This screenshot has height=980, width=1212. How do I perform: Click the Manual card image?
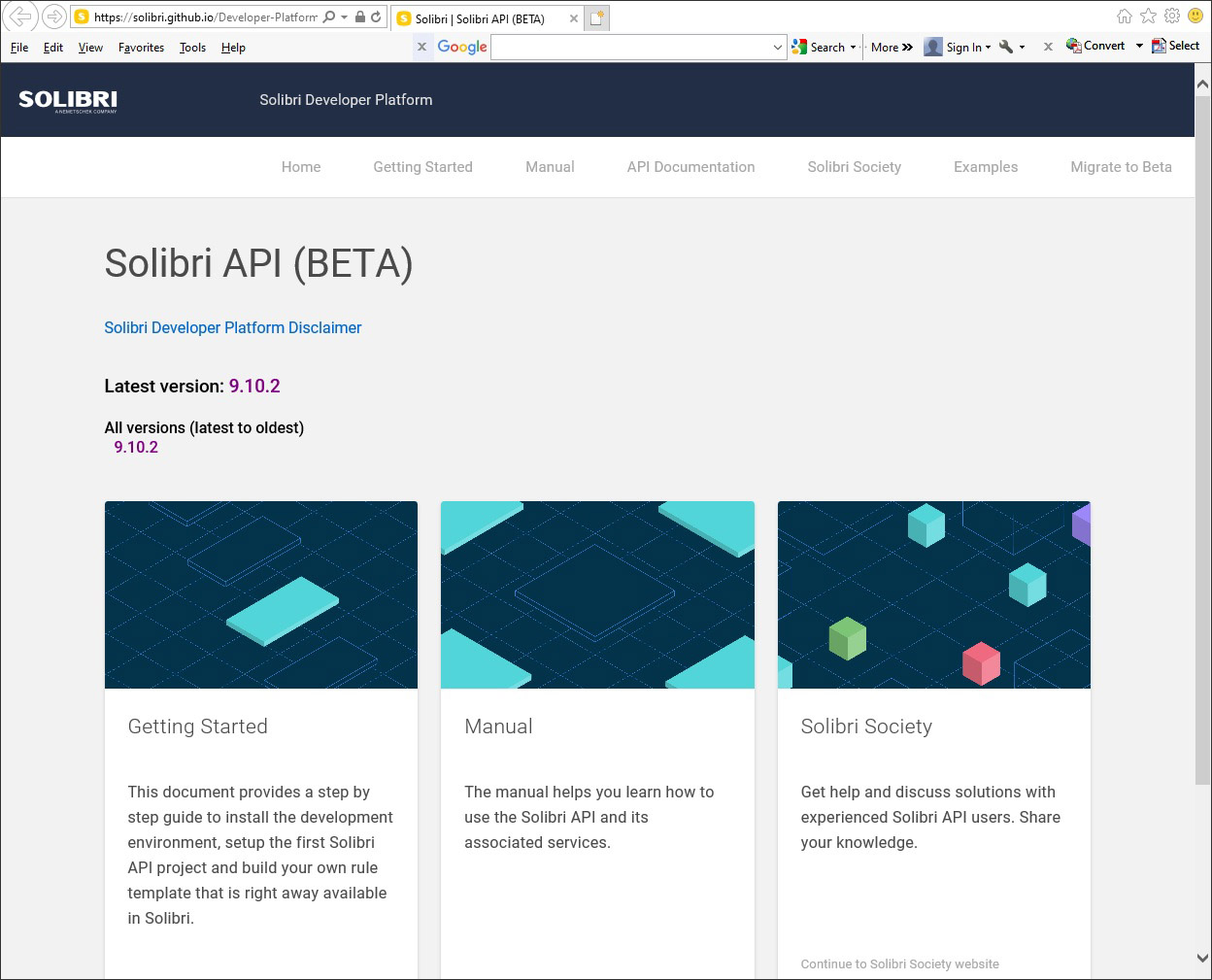pyautogui.click(x=597, y=594)
